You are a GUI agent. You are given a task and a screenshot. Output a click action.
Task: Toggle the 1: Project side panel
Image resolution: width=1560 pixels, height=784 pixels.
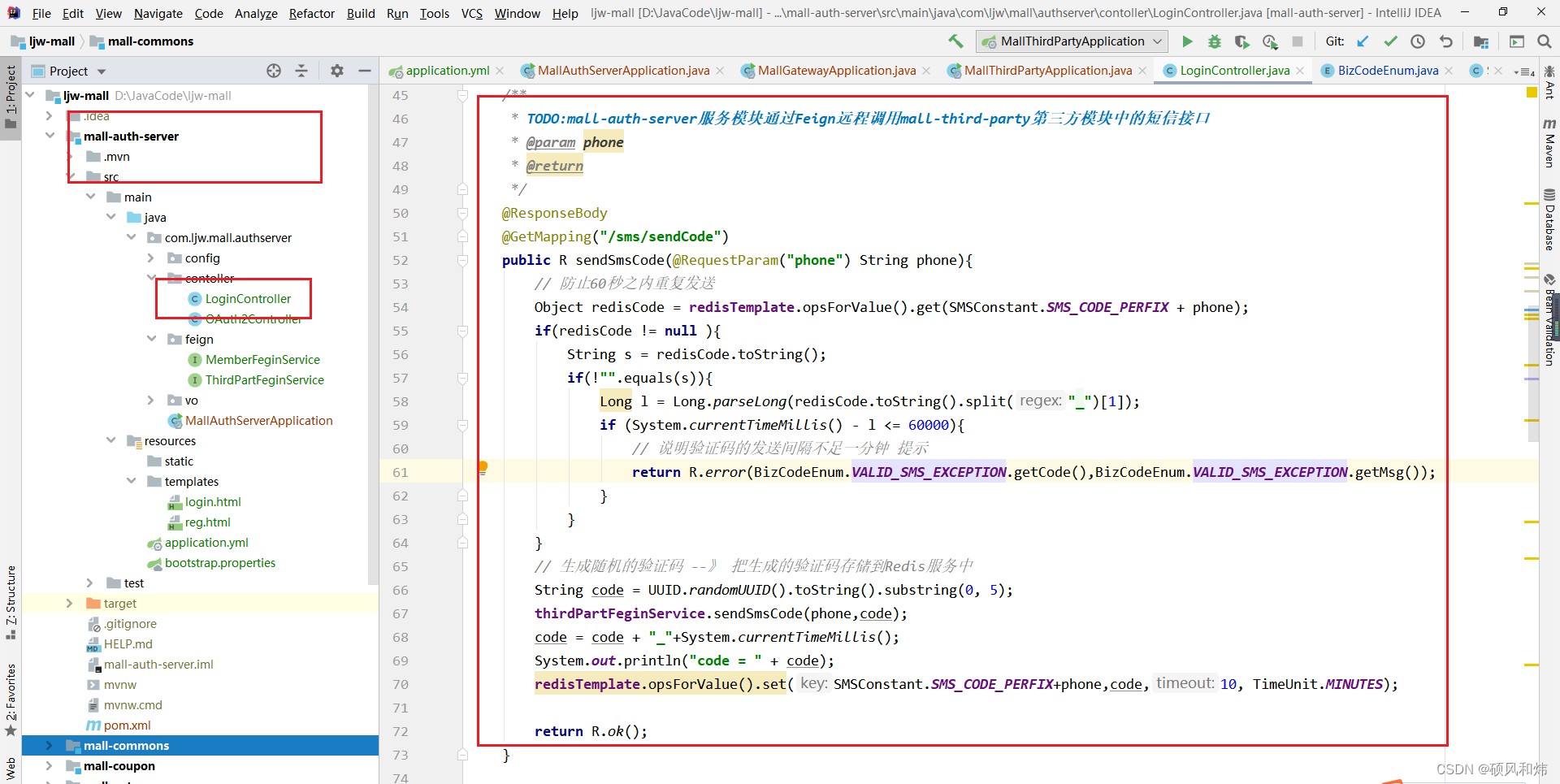11,97
